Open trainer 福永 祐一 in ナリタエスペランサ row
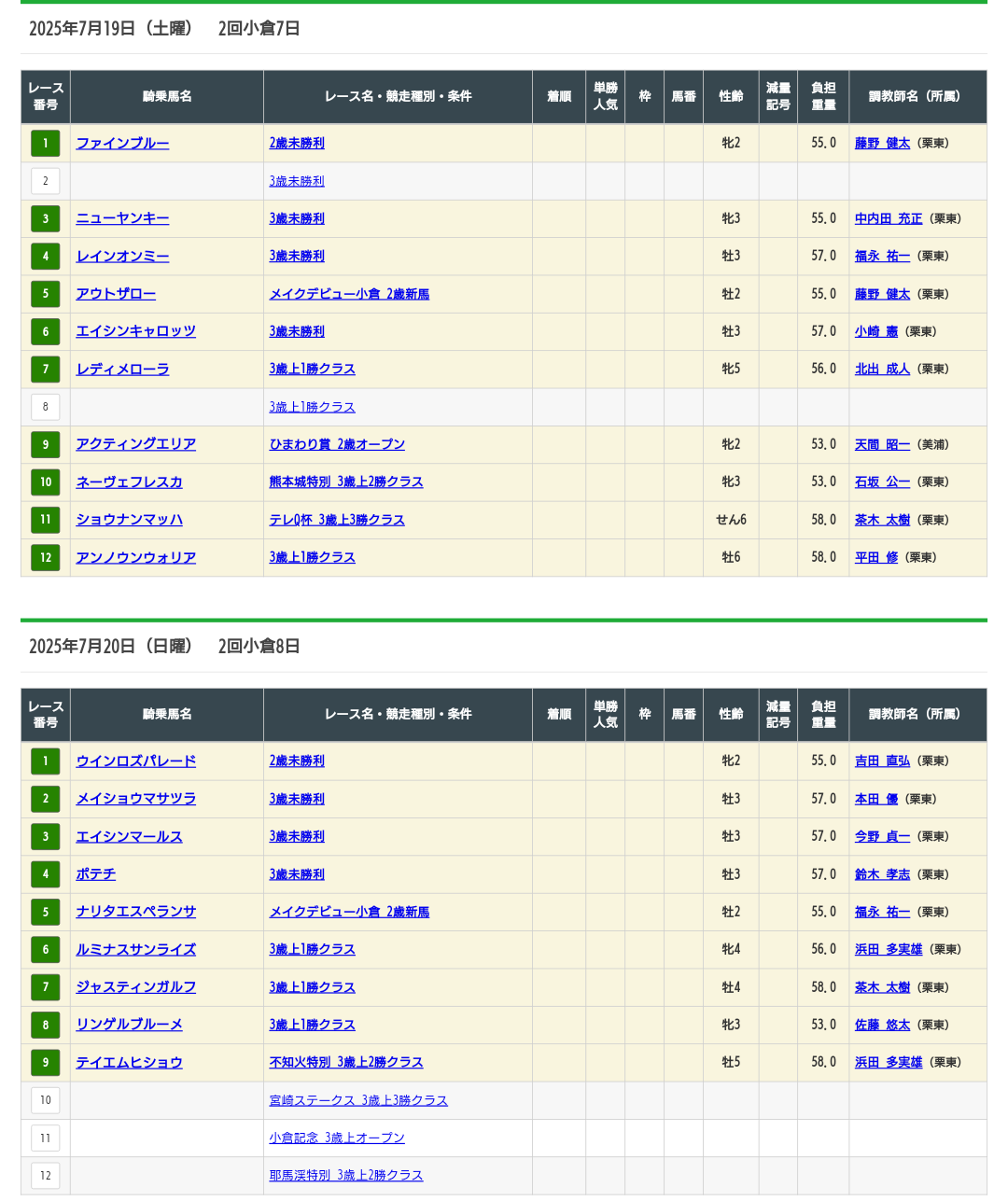This screenshot has width=1008, height=1201. [882, 912]
